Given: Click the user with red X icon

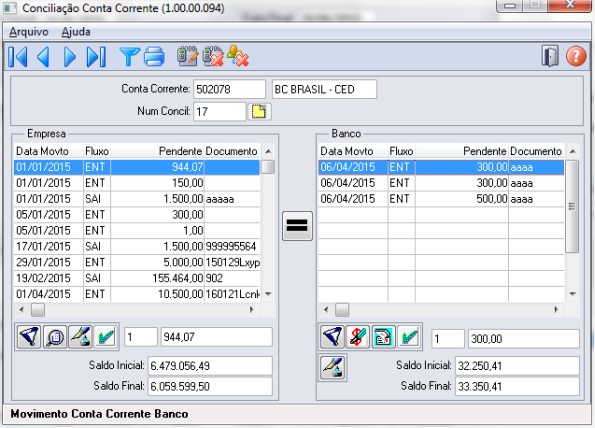Looking at the screenshot, I should pos(238,56).
